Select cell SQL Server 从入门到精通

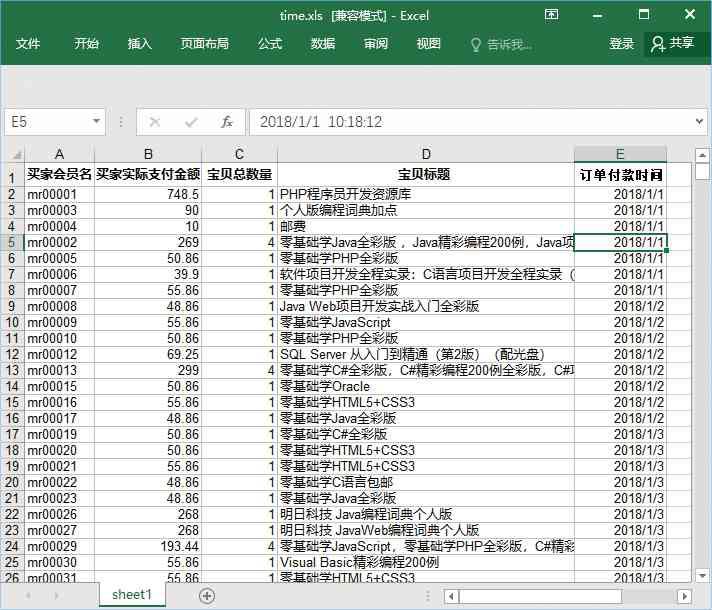(426, 354)
